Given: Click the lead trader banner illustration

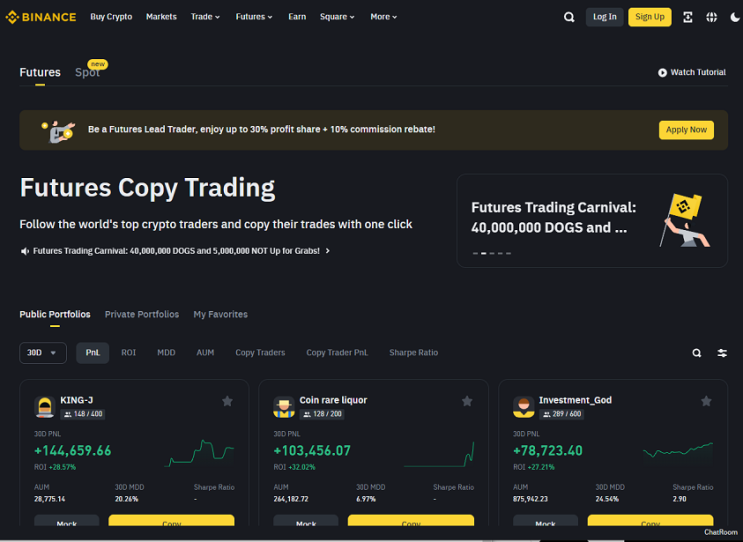Looking at the screenshot, I should (x=59, y=131).
